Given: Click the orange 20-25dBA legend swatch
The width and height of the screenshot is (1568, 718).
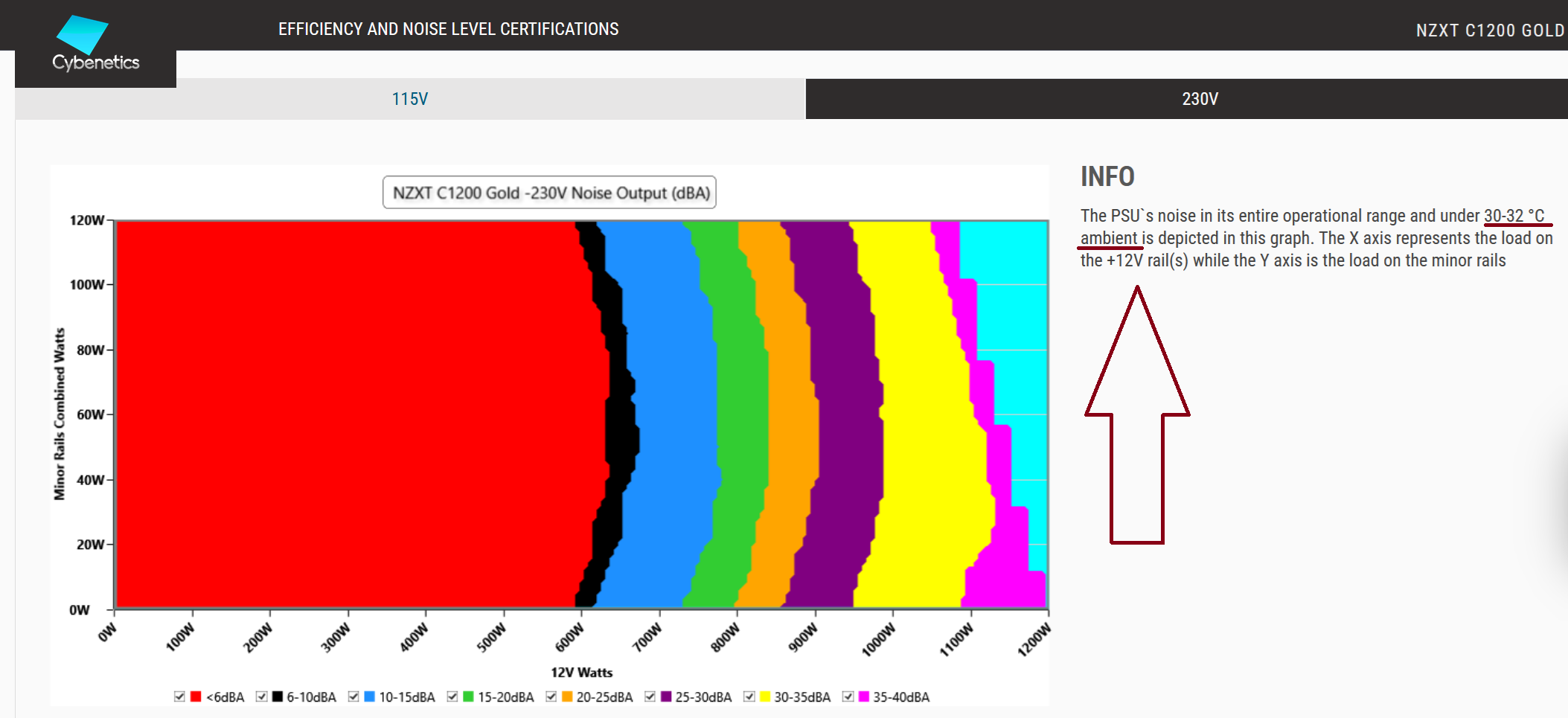Looking at the screenshot, I should coord(568,696).
